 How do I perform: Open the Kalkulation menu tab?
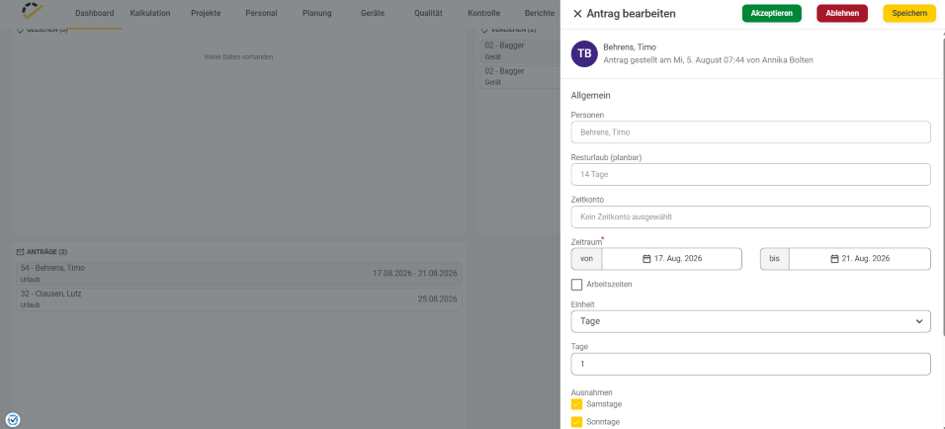(150, 13)
